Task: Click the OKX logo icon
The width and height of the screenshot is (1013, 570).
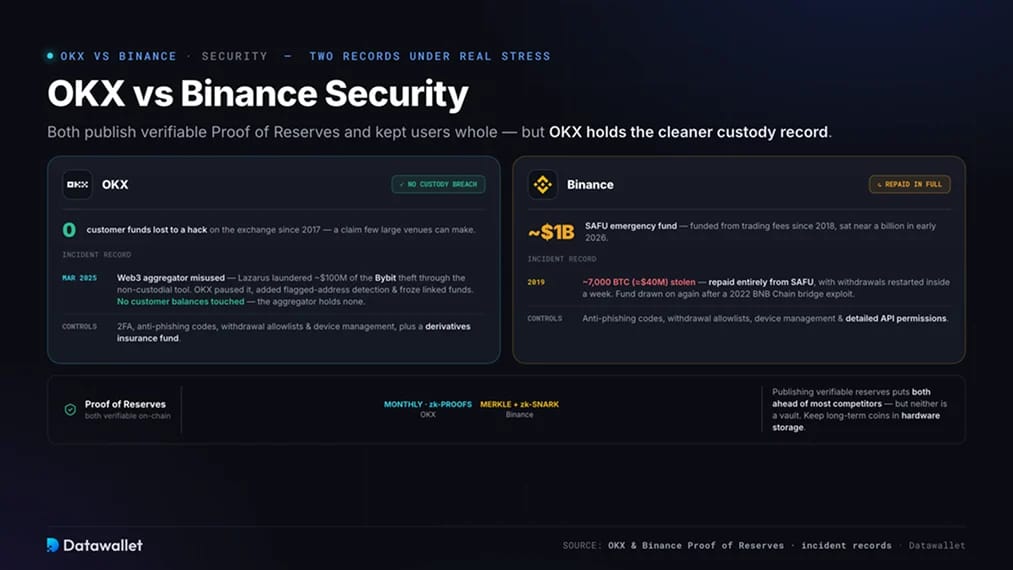Action: click(78, 185)
